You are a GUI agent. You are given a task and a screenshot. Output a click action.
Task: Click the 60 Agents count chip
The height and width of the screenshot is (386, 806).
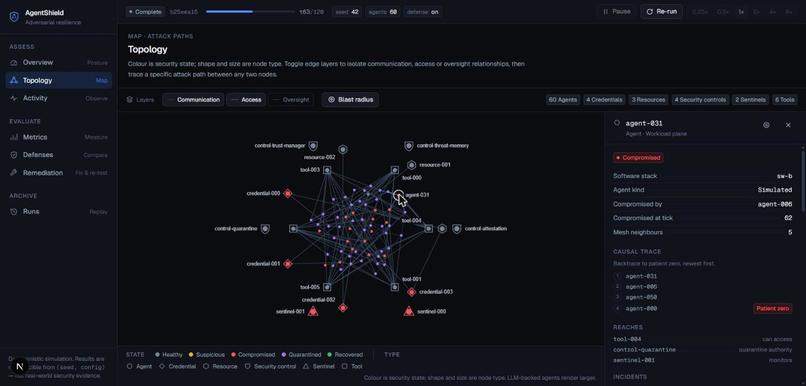(562, 100)
